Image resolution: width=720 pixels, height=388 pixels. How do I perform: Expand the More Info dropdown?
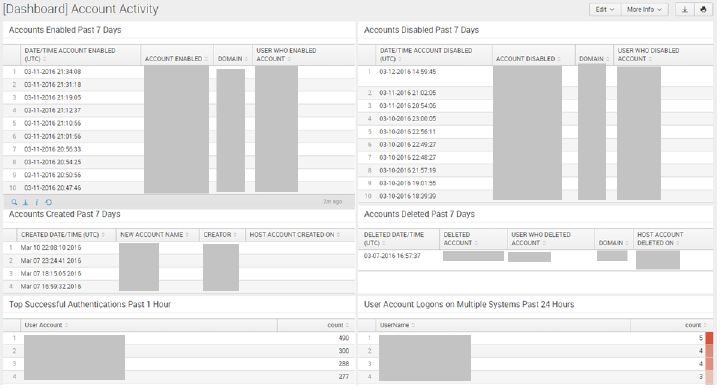tap(644, 9)
